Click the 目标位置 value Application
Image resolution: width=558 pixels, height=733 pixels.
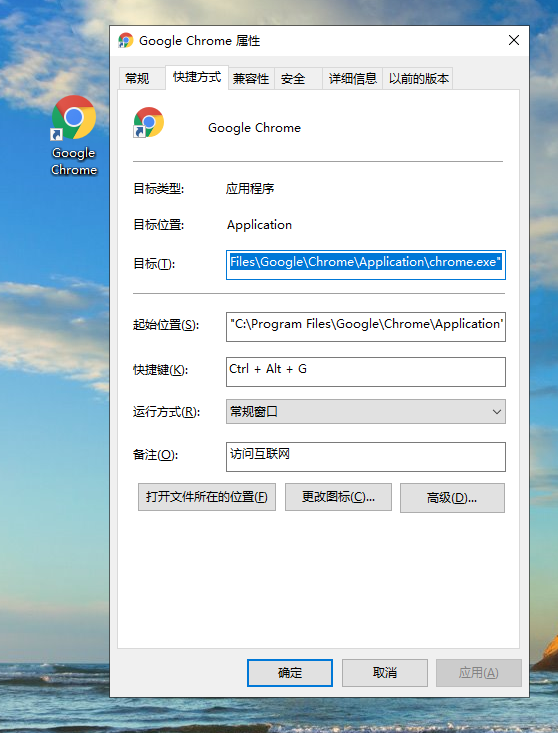[259, 225]
